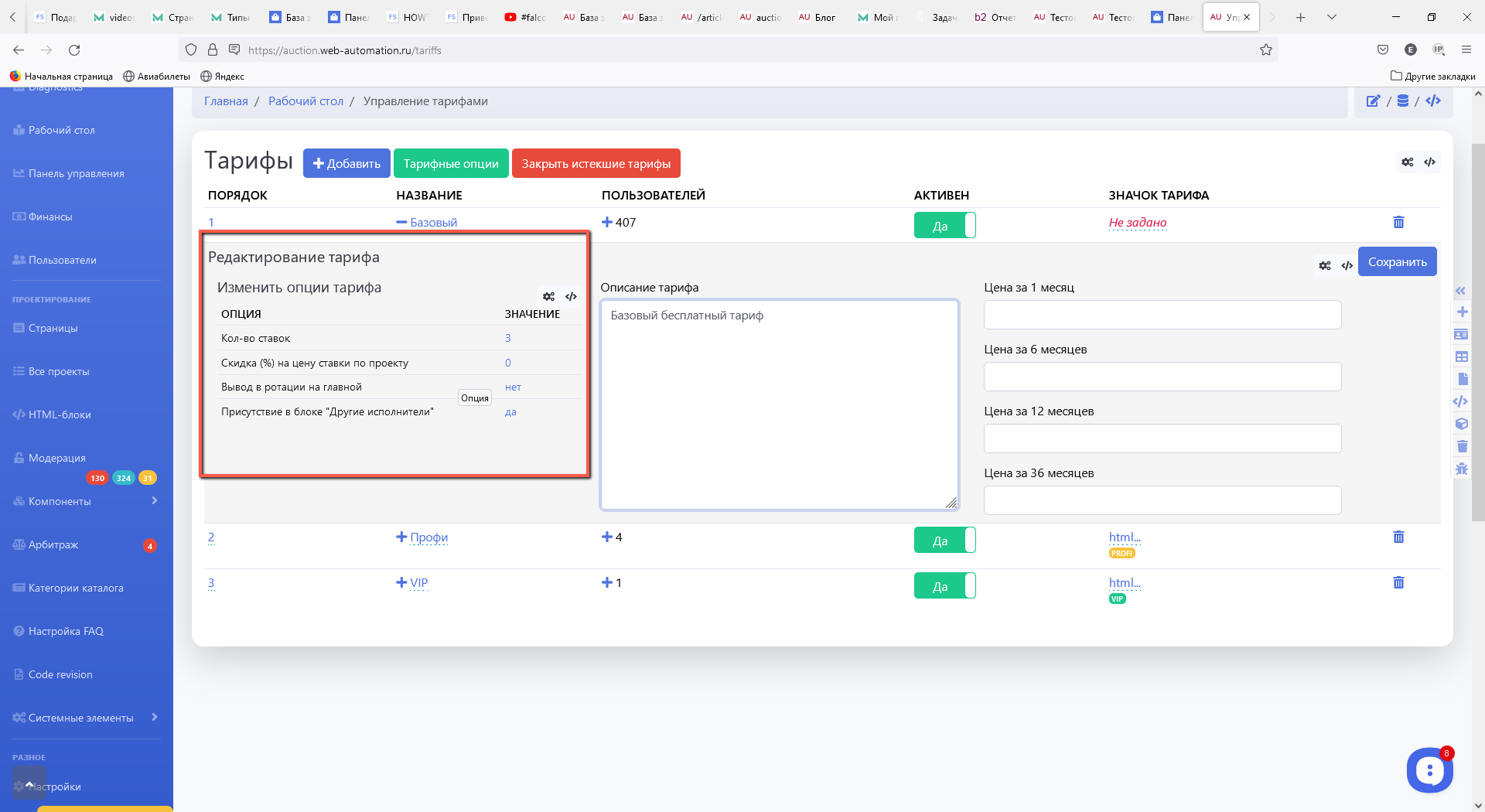Open Пользователи in the sidebar menu
The image size is (1485, 812).
click(62, 261)
